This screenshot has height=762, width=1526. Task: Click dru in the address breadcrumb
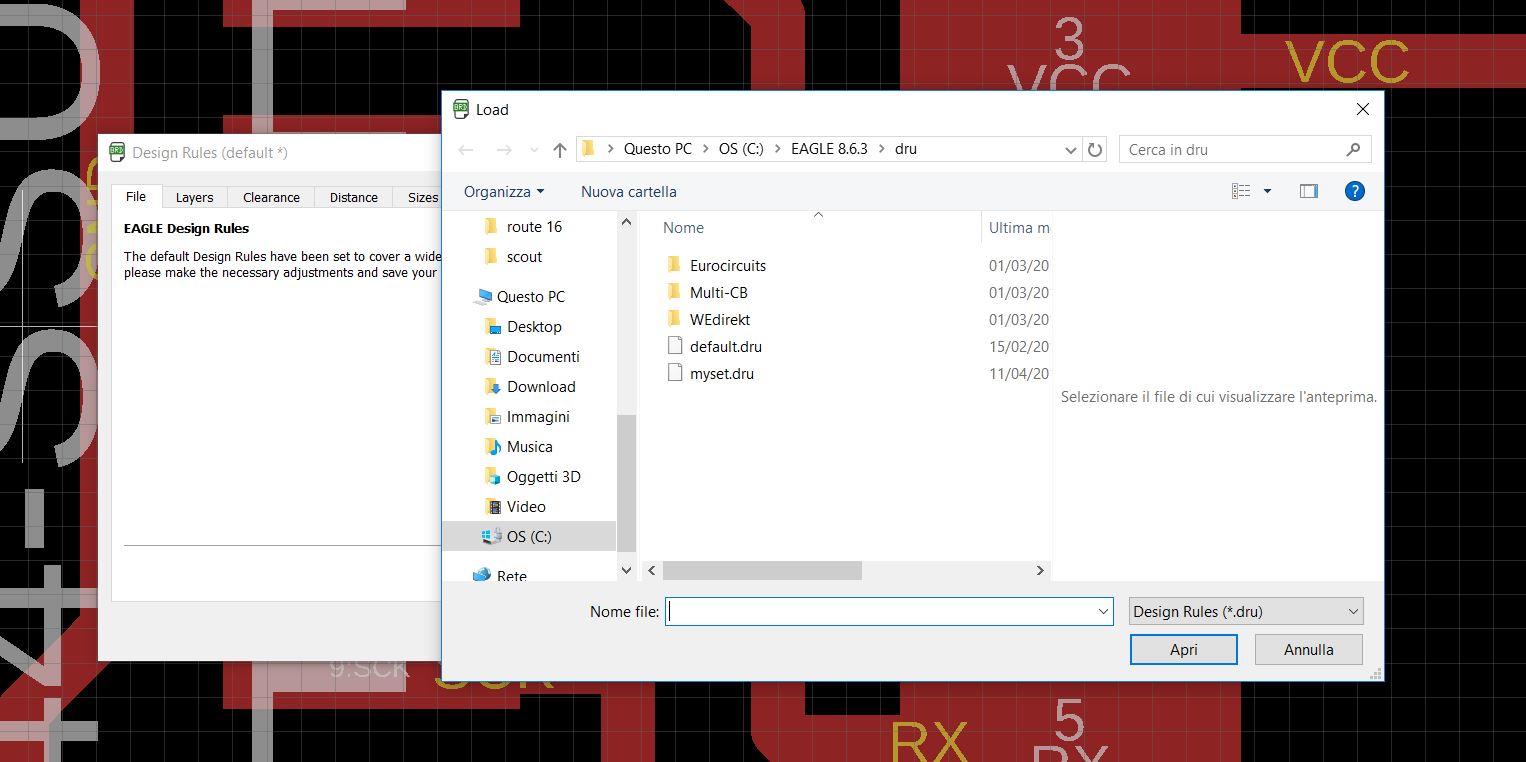(x=906, y=149)
